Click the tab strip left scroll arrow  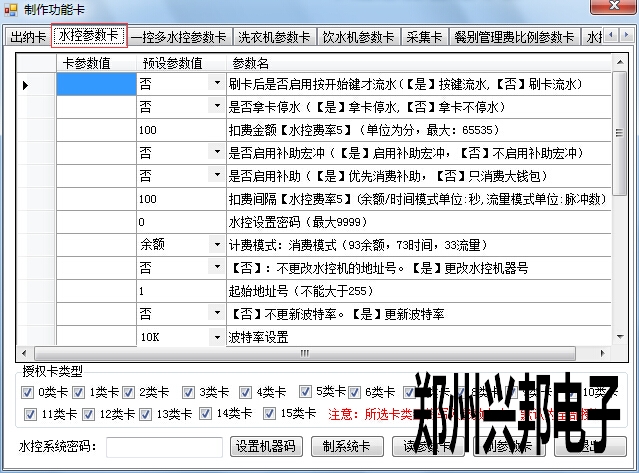click(612, 37)
